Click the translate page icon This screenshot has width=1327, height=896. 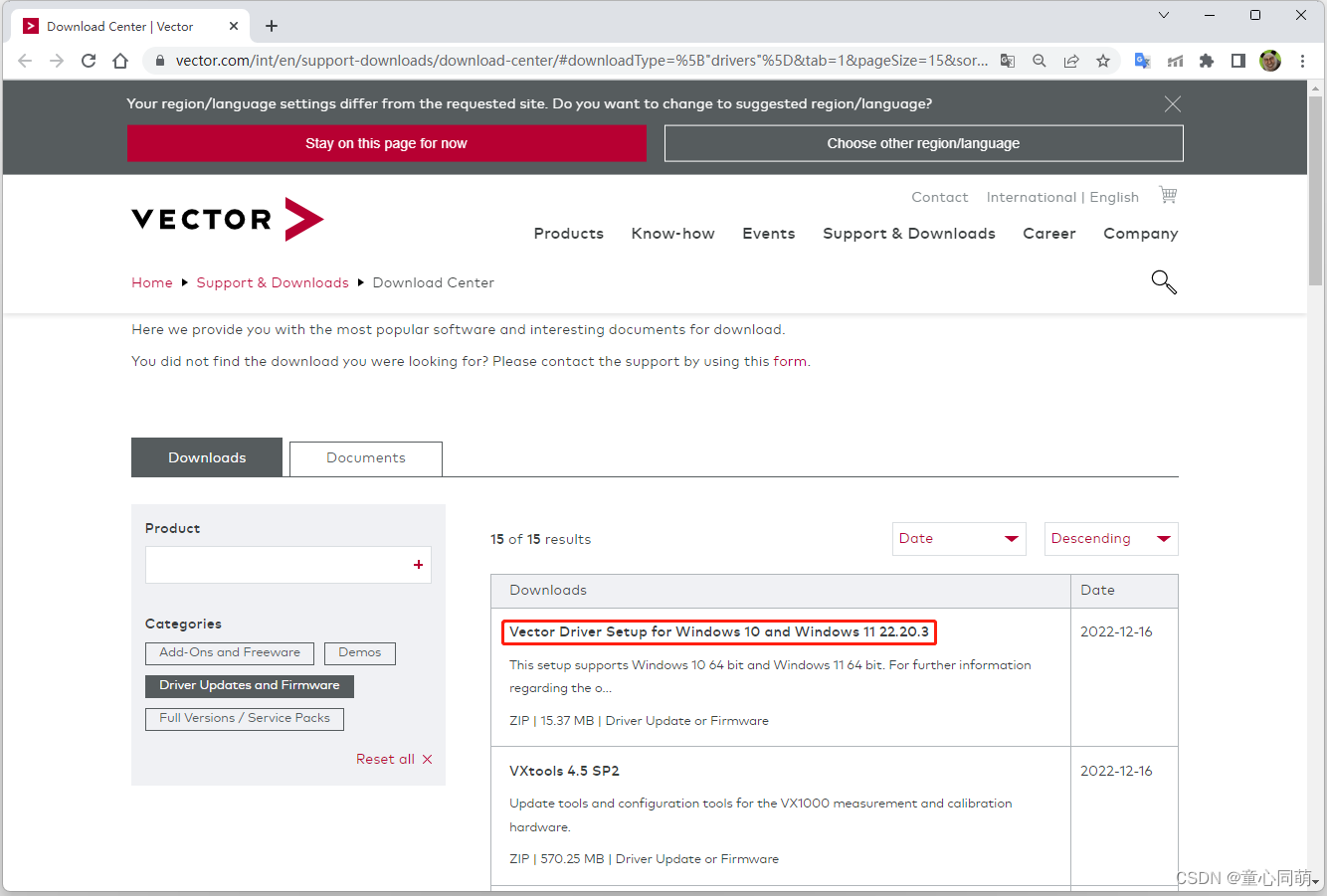click(x=1008, y=61)
